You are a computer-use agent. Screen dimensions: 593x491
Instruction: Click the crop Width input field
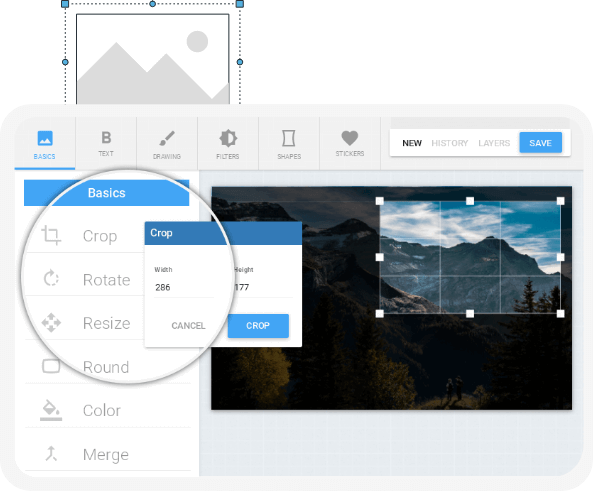[184, 287]
